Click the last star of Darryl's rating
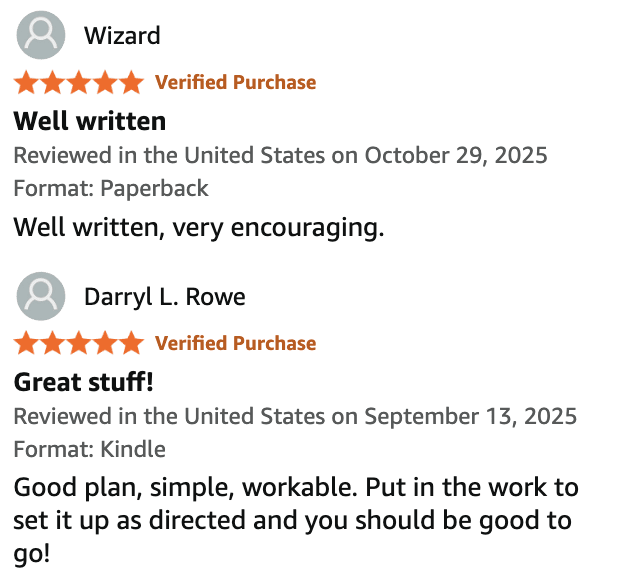This screenshot has height=572, width=630. [x=131, y=343]
